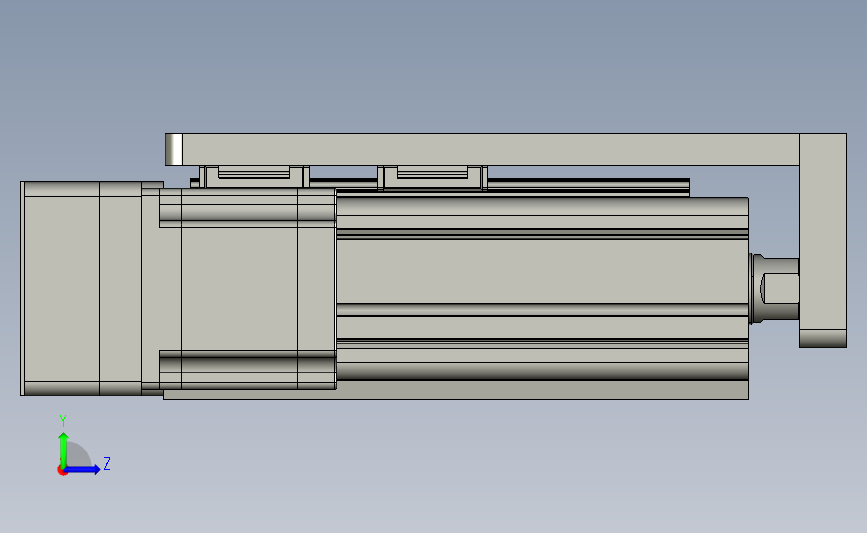Click the green Y axis arrow of the triad
867x533 pixels.
(64, 450)
